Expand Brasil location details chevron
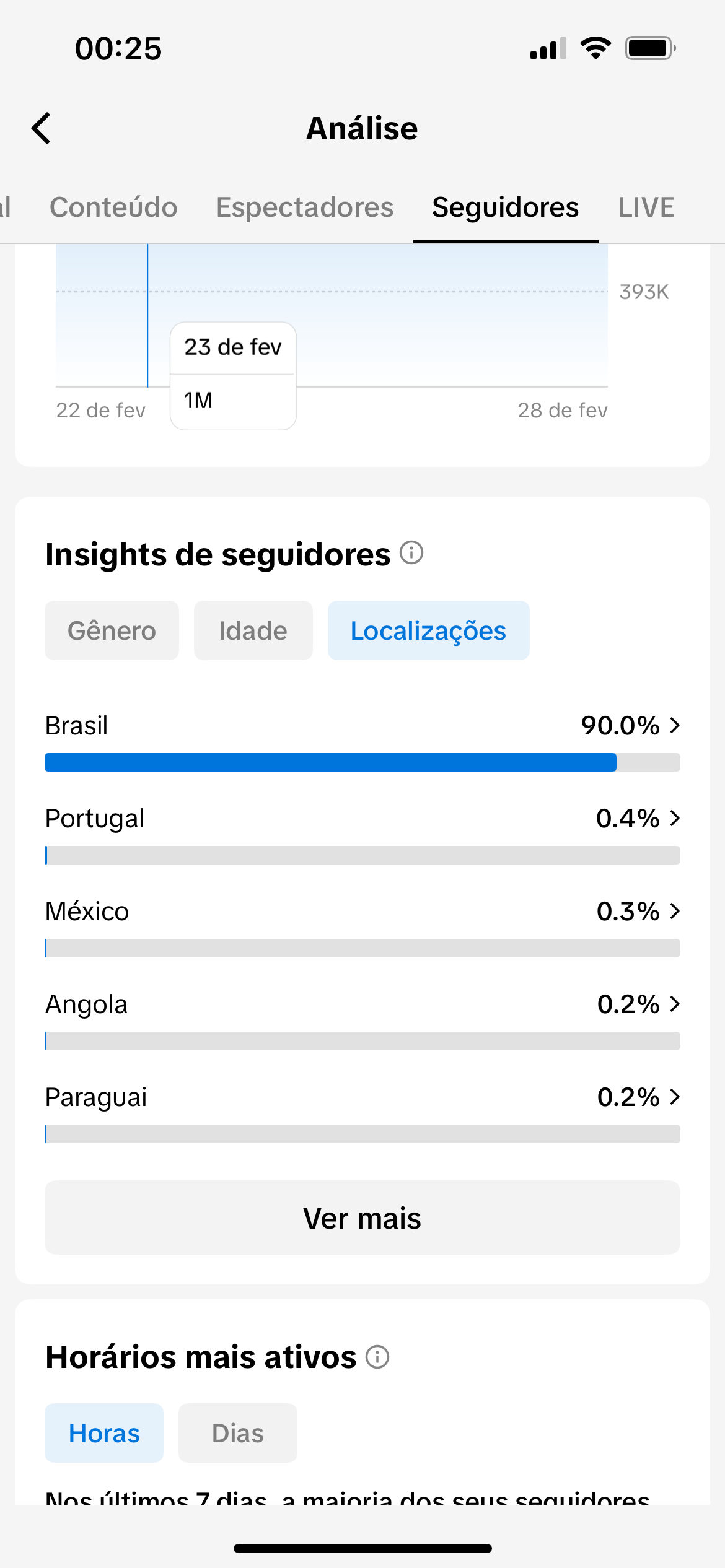 click(x=675, y=725)
